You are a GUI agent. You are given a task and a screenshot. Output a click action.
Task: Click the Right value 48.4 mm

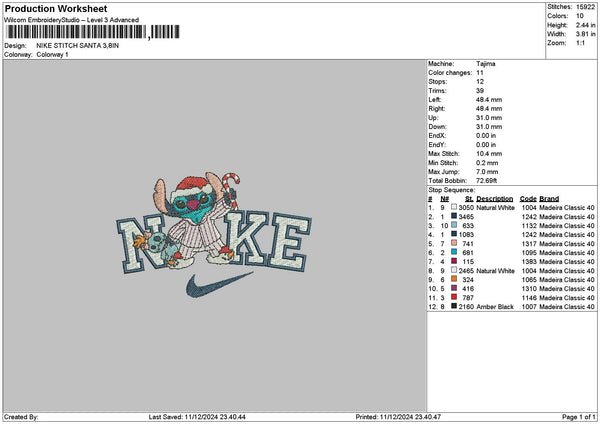[x=489, y=109]
